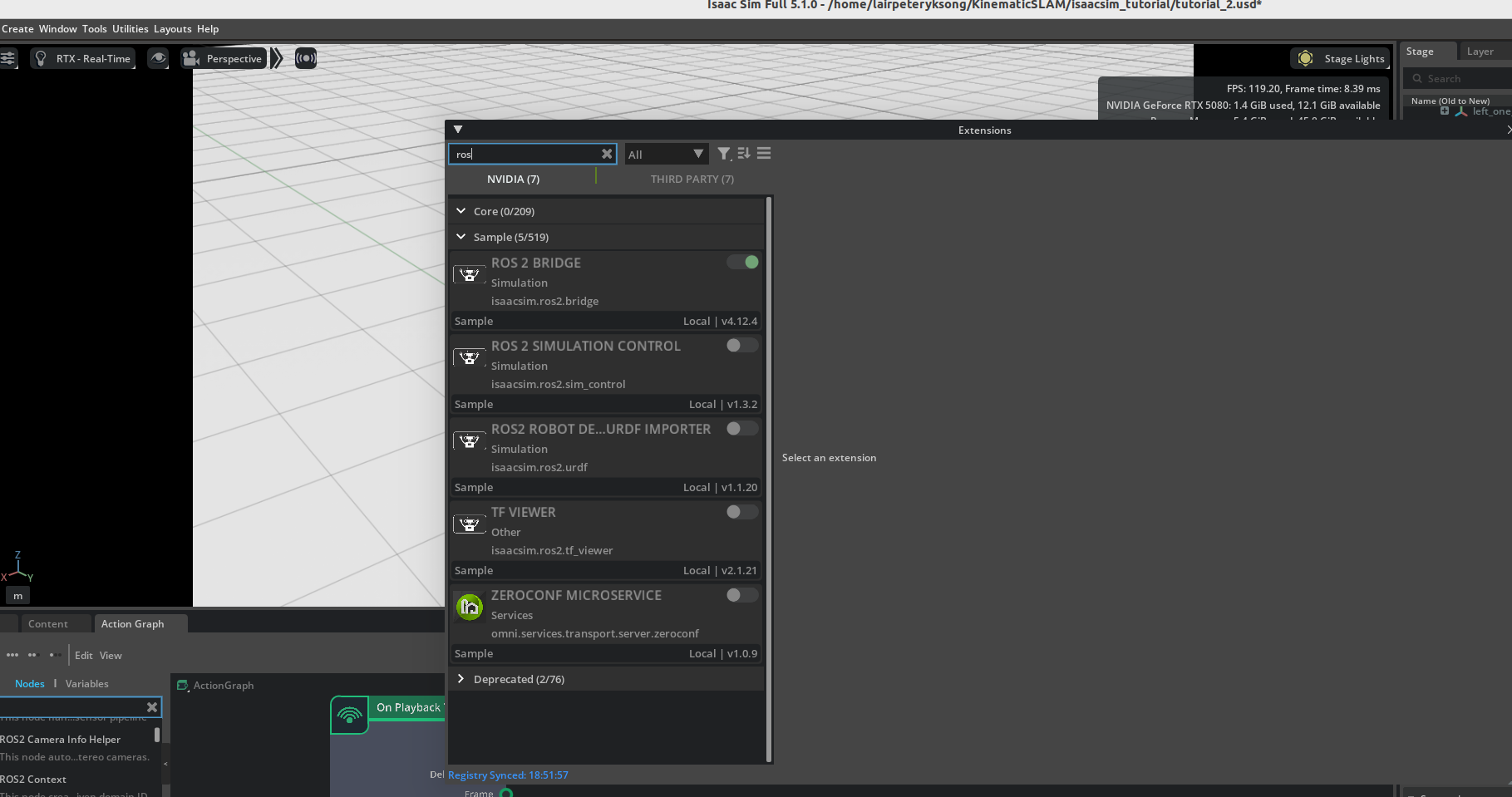The height and width of the screenshot is (797, 1512).
Task: Expand the left_one prim plus icon
Action: pyautogui.click(x=1445, y=111)
